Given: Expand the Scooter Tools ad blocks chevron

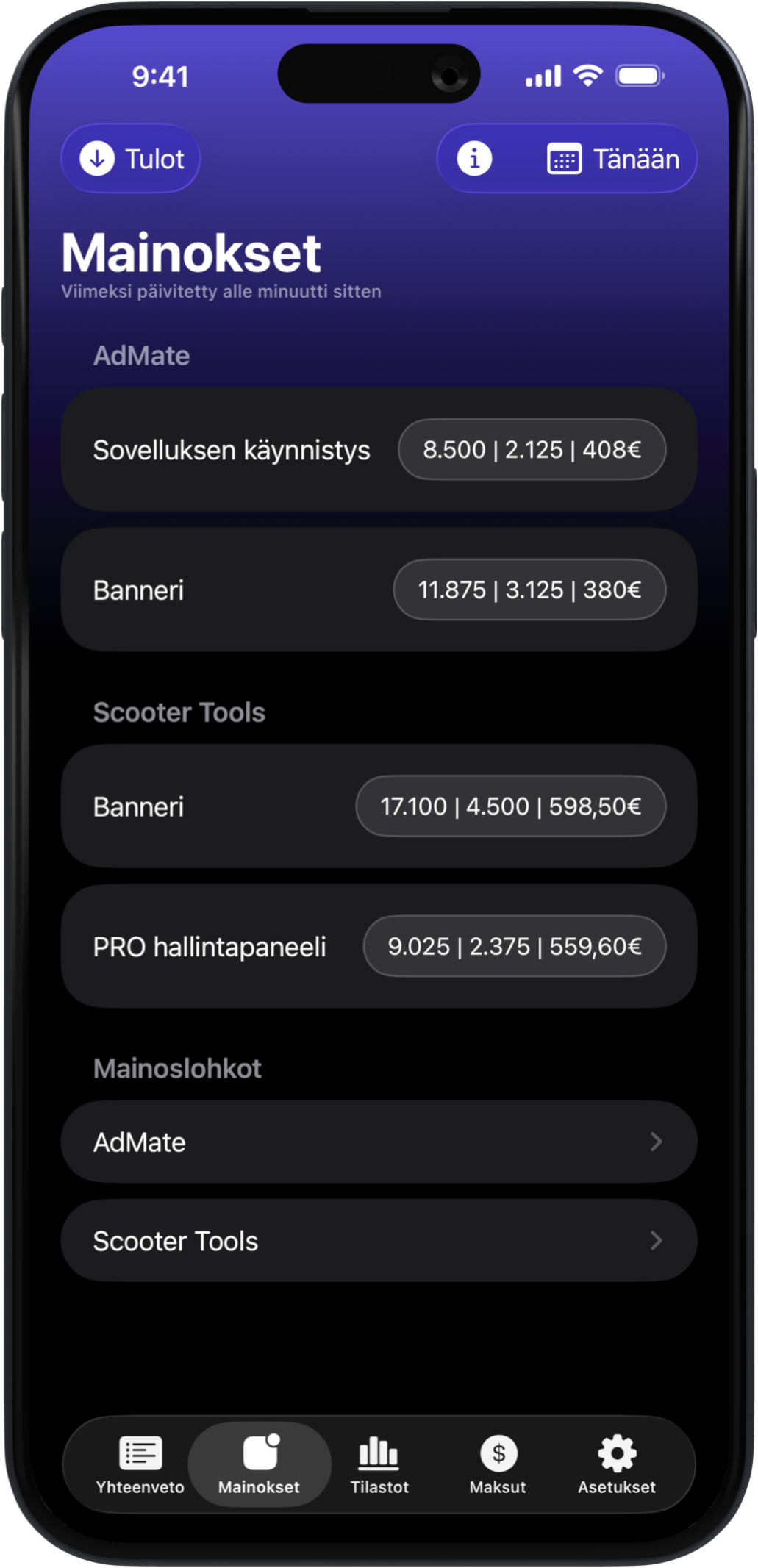Looking at the screenshot, I should pos(656,1241).
